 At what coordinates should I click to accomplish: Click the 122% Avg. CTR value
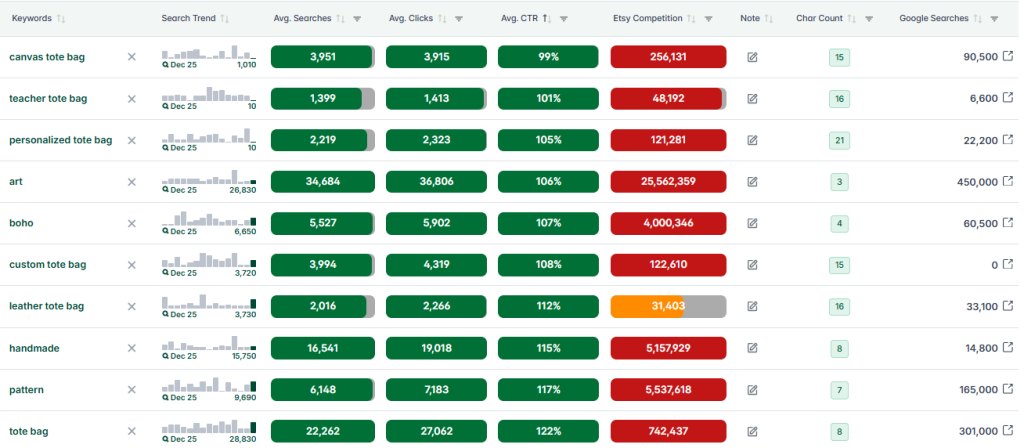pyautogui.click(x=548, y=431)
